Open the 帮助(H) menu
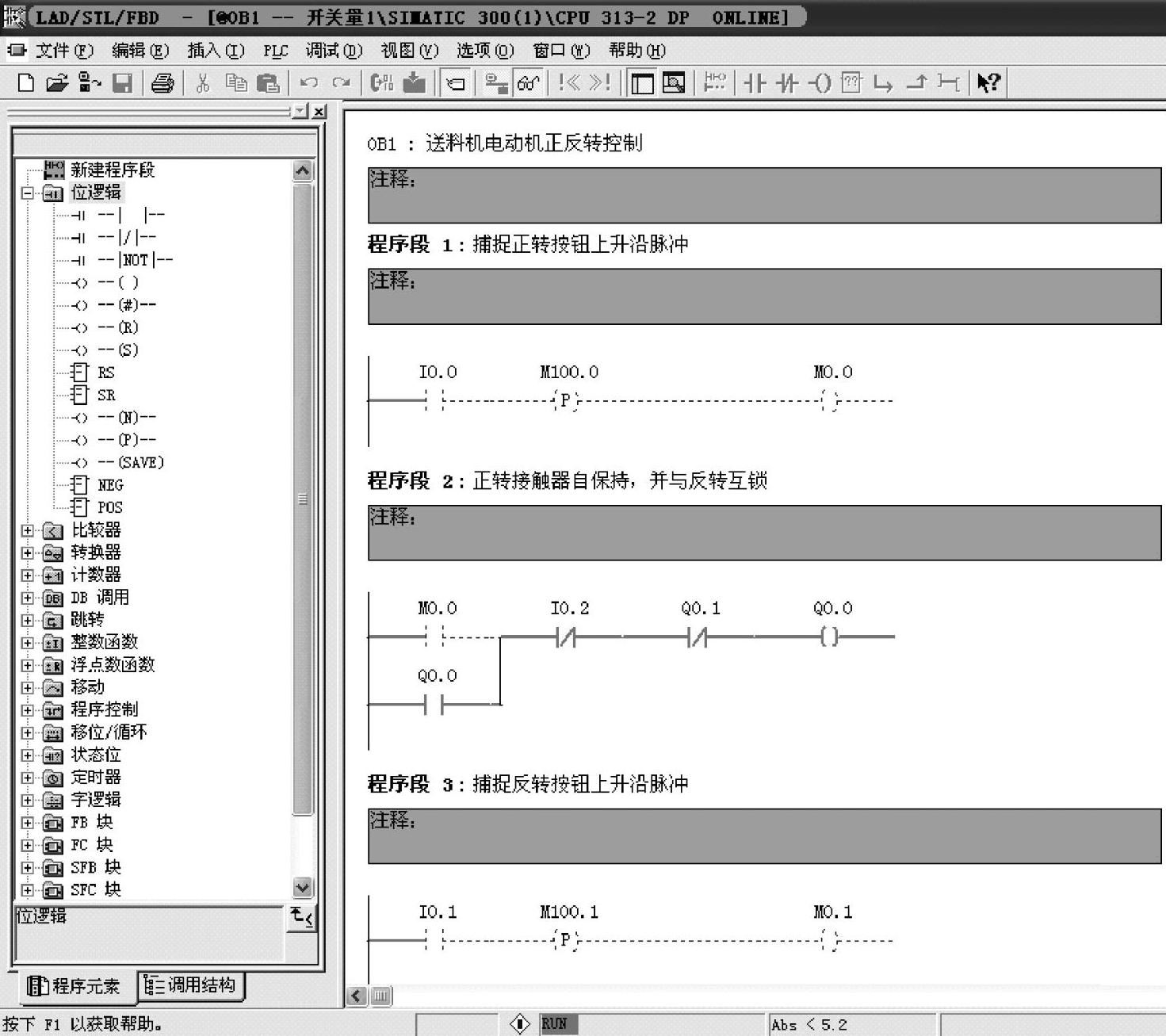The image size is (1166, 1036). click(x=637, y=51)
